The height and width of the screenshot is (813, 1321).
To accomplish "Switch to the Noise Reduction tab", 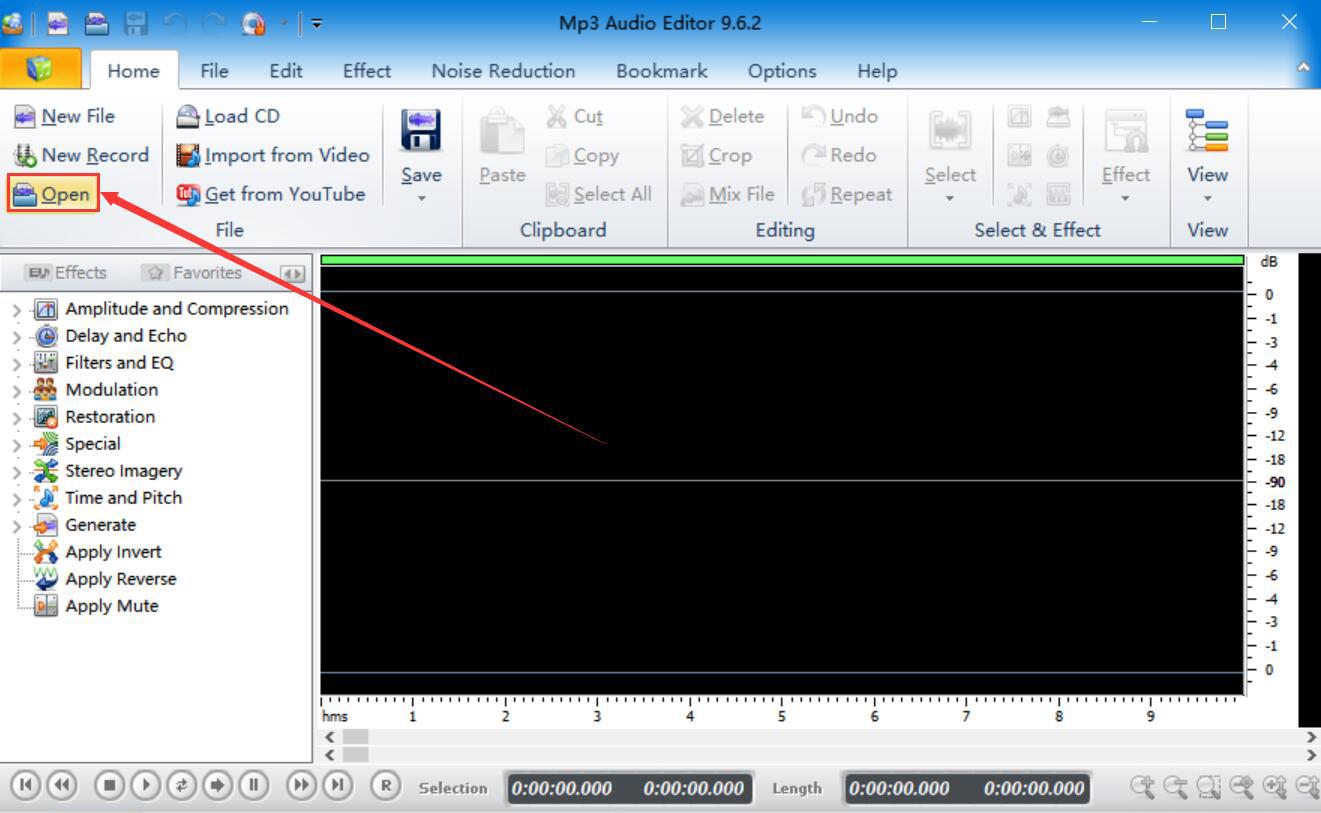I will 503,71.
